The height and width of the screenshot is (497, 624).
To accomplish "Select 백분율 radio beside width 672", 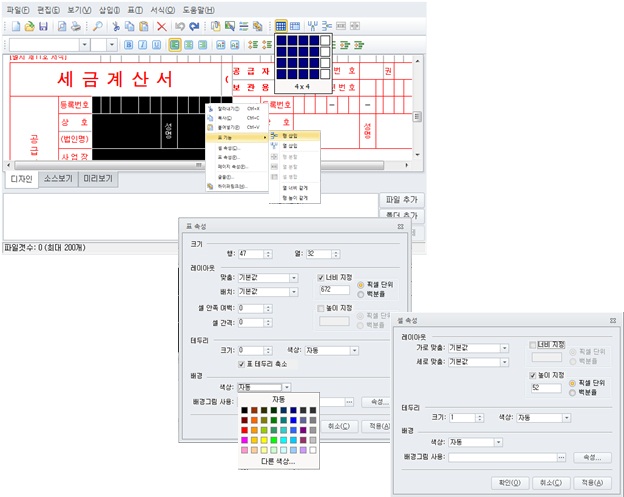I will (361, 294).
